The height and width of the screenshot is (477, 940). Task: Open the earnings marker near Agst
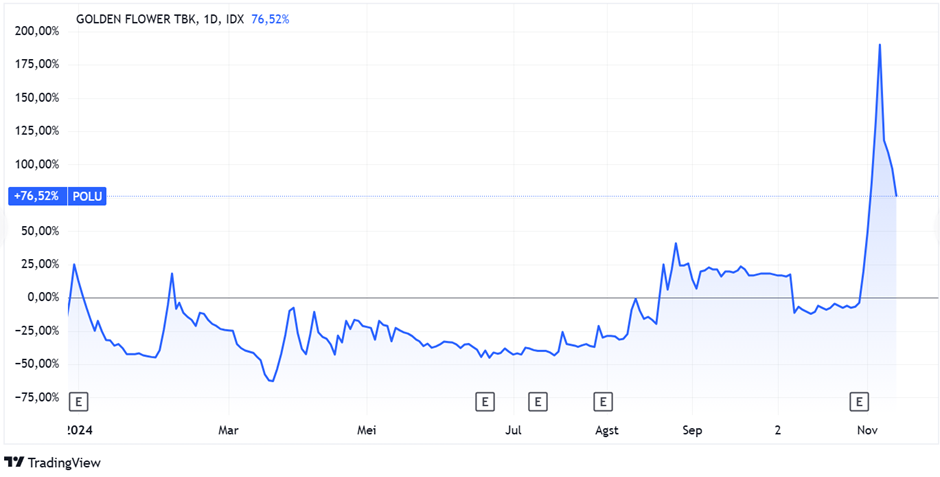coord(602,401)
